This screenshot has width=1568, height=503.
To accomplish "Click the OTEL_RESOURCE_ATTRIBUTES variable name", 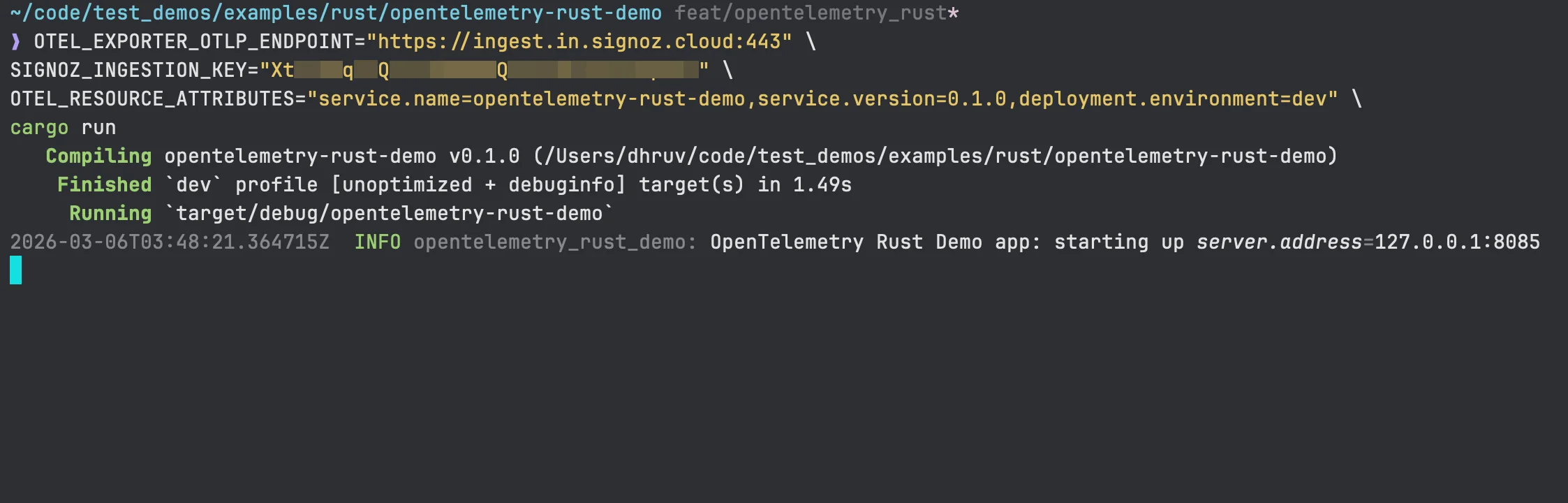I will [x=152, y=99].
